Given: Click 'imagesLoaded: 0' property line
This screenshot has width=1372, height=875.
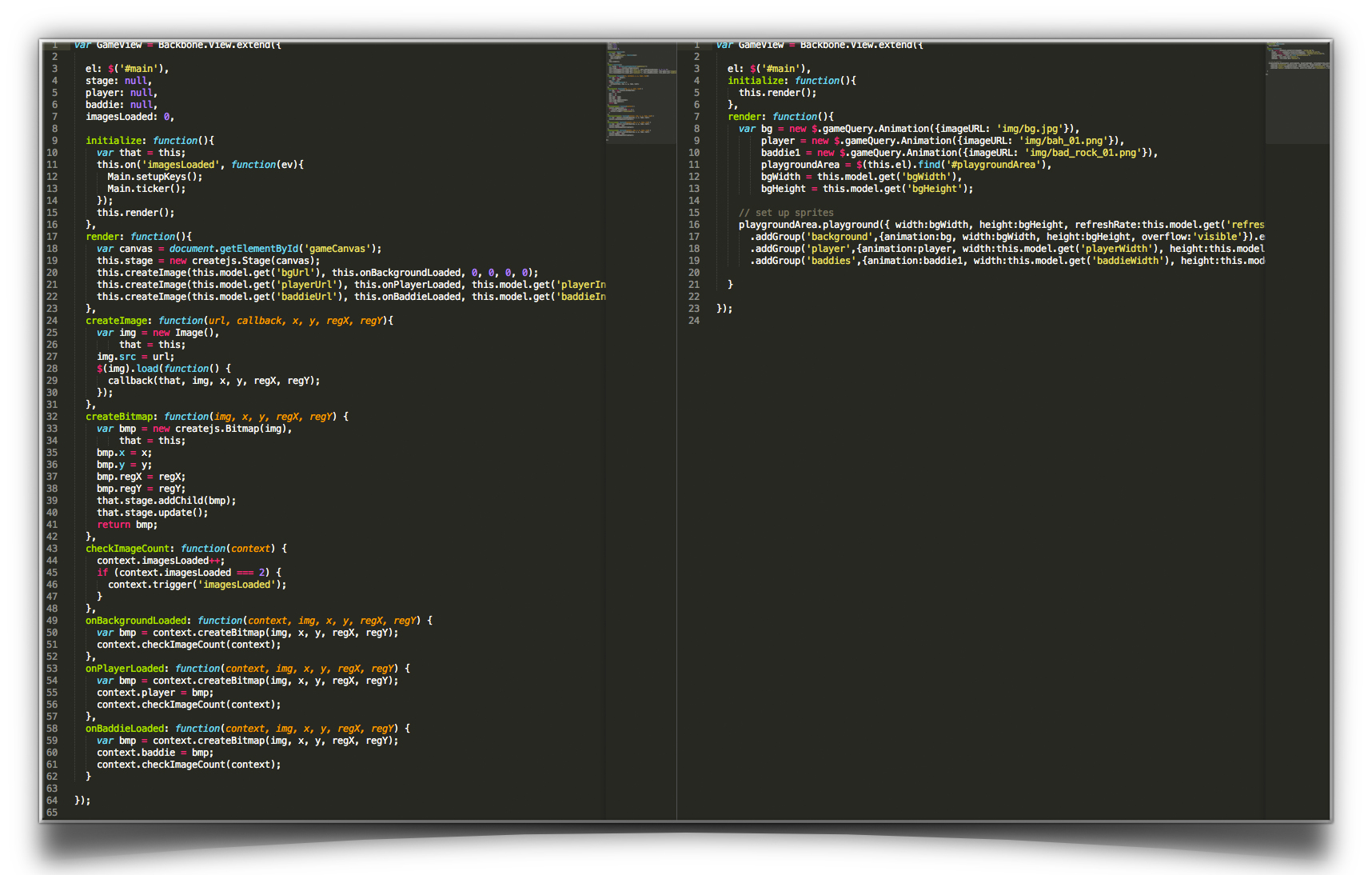Looking at the screenshot, I should pyautogui.click(x=129, y=117).
